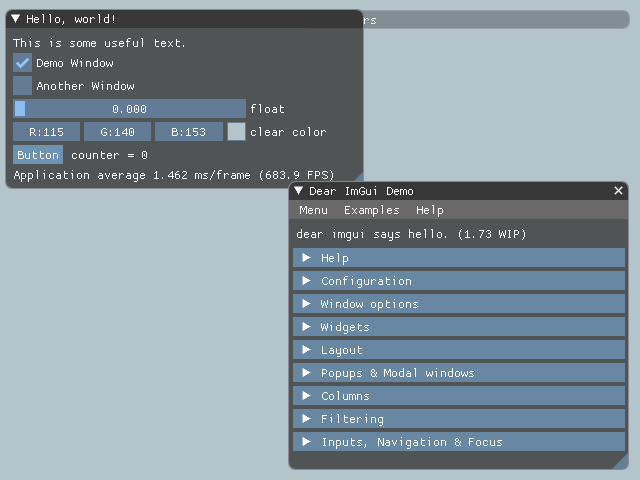Collapse the Hello, world! window triangle
The image size is (640, 480).
click(x=16, y=19)
